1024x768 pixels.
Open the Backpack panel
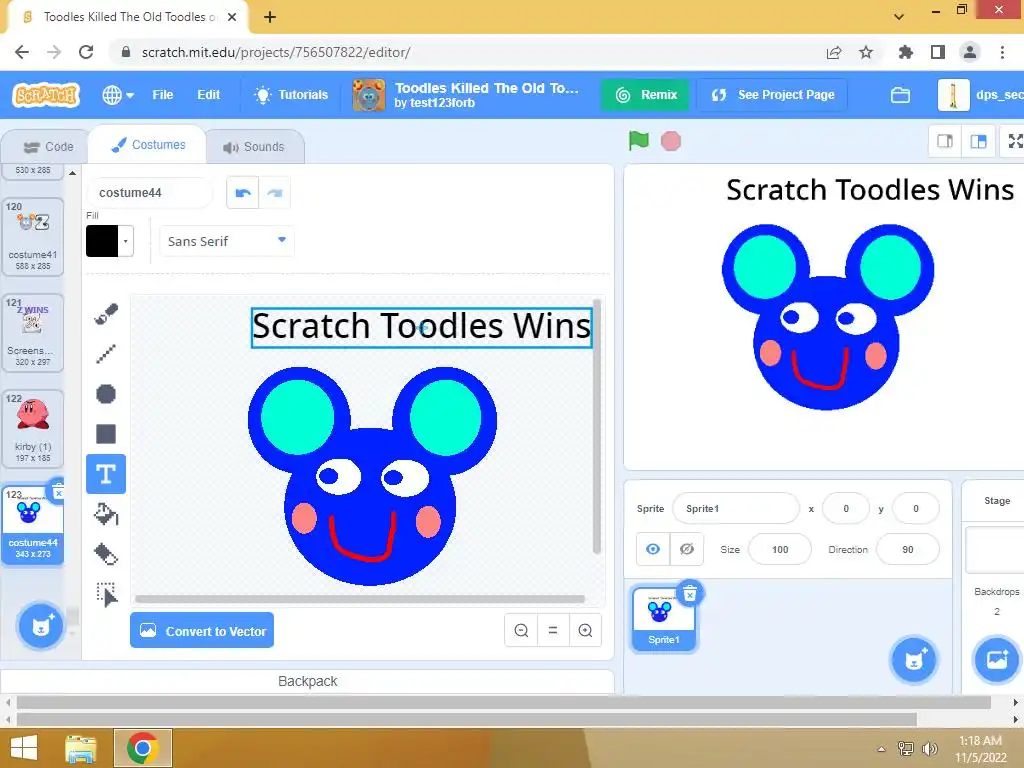(x=308, y=681)
